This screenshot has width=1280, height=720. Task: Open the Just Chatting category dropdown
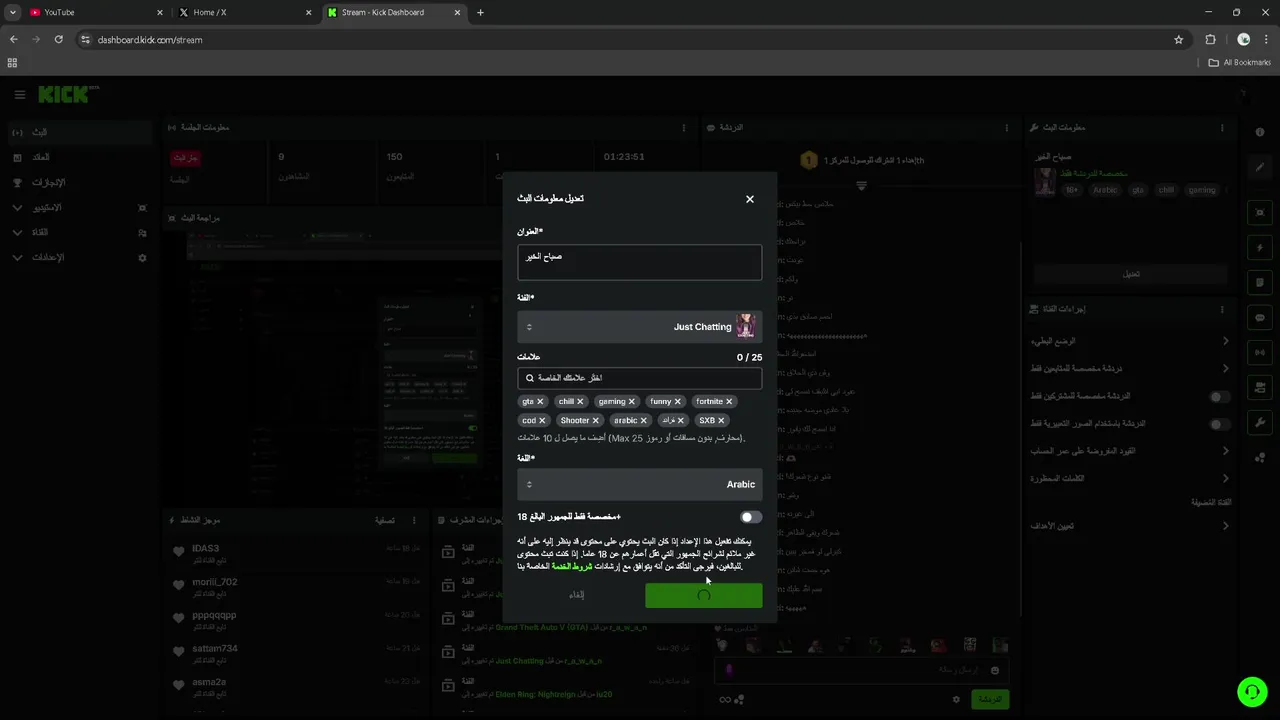640,327
